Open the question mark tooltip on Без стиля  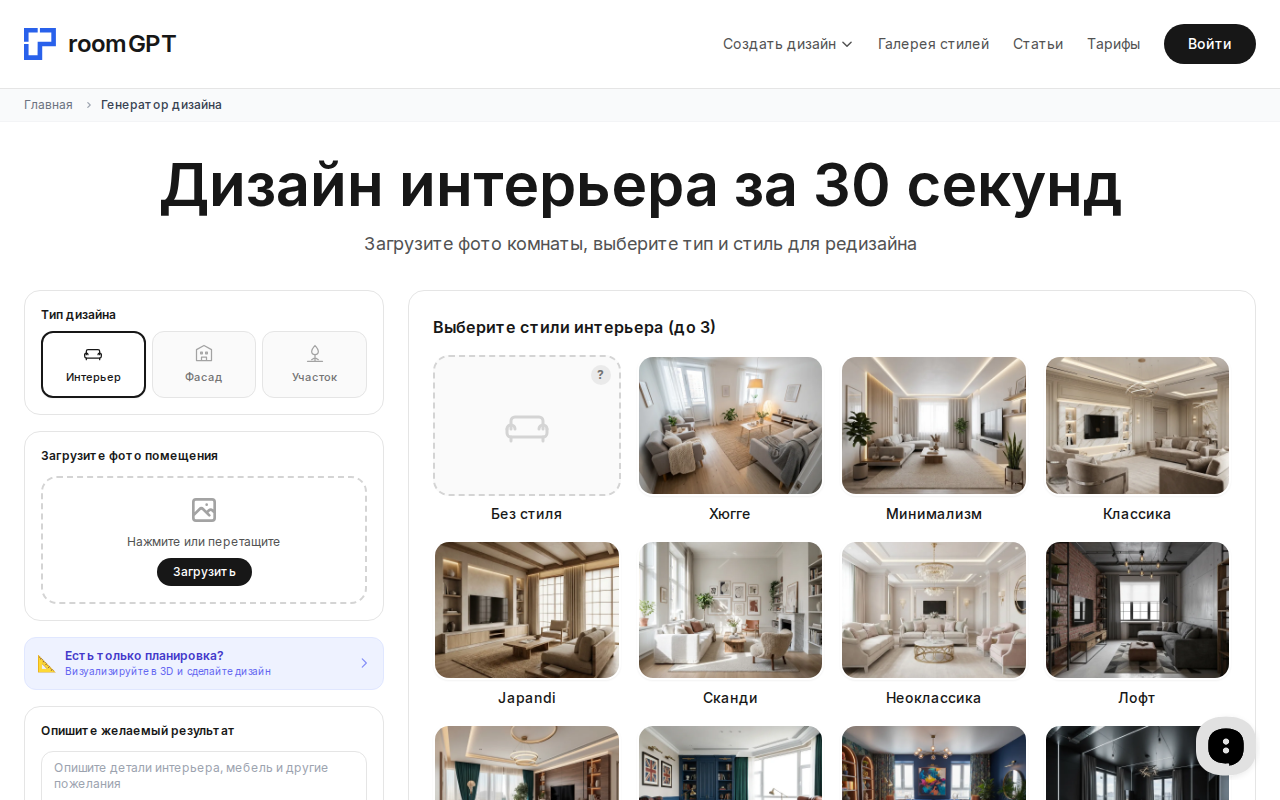click(600, 374)
